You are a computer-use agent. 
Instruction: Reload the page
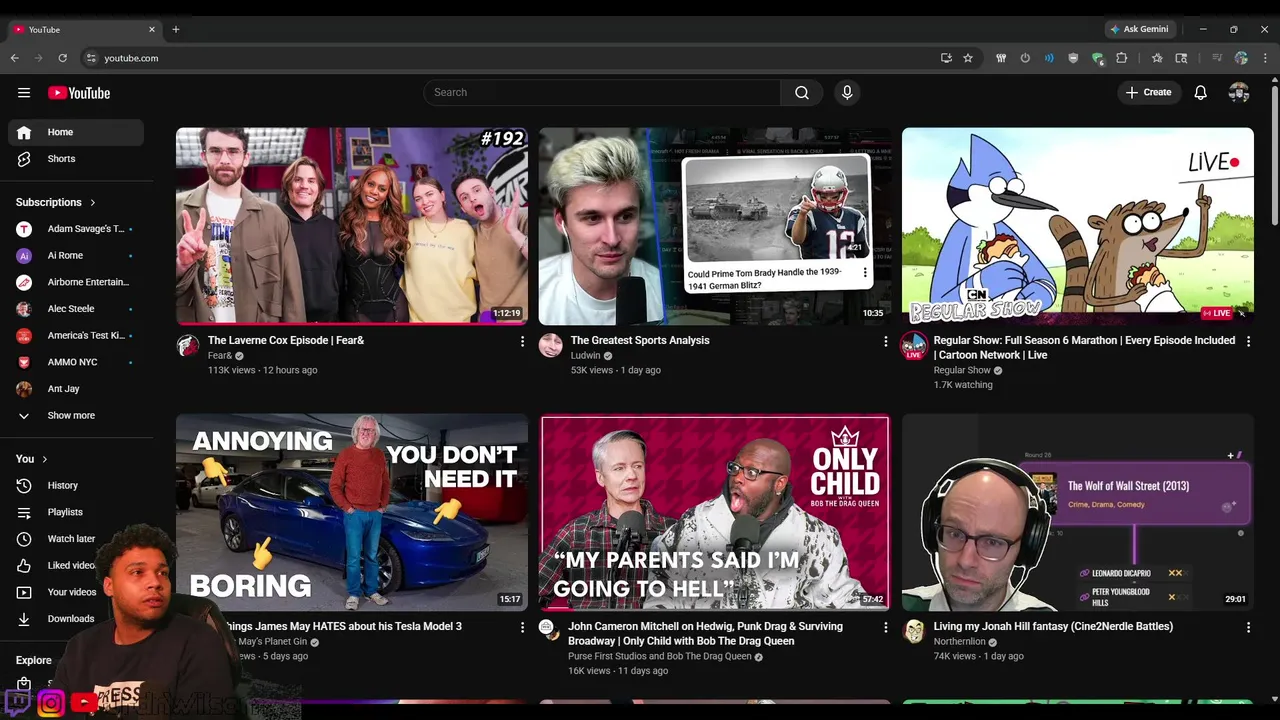63,58
